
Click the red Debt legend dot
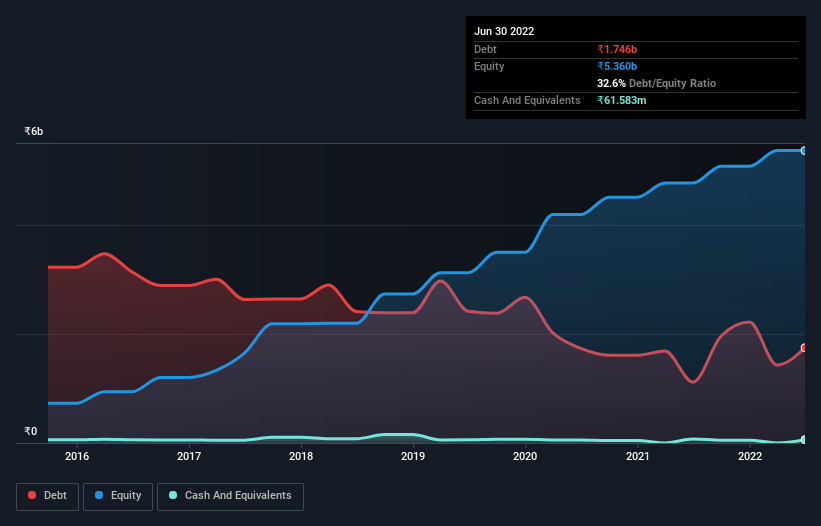pyautogui.click(x=32, y=495)
